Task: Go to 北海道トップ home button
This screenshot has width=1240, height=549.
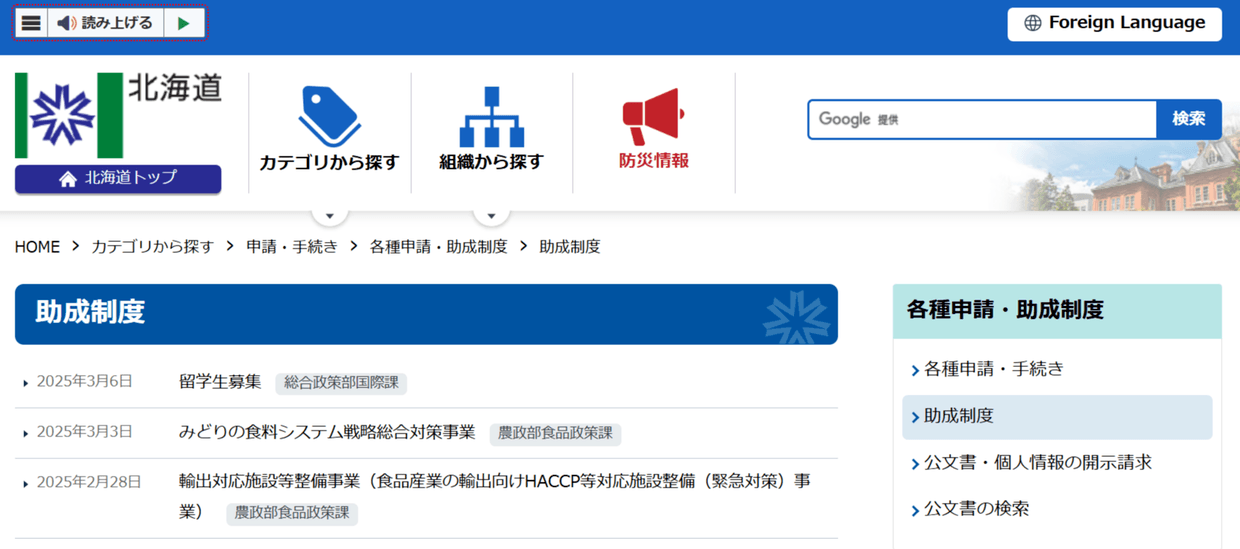Action: [x=118, y=178]
